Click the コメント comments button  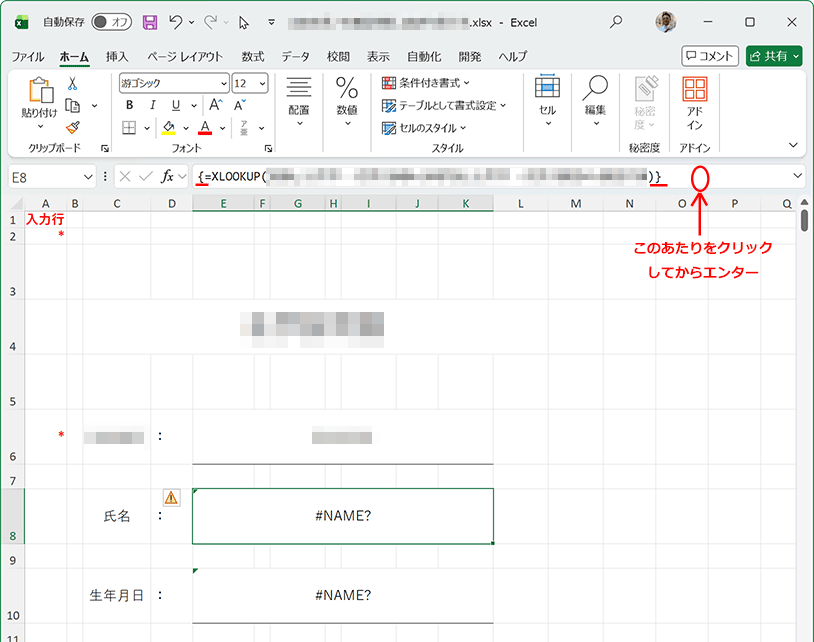click(x=710, y=57)
